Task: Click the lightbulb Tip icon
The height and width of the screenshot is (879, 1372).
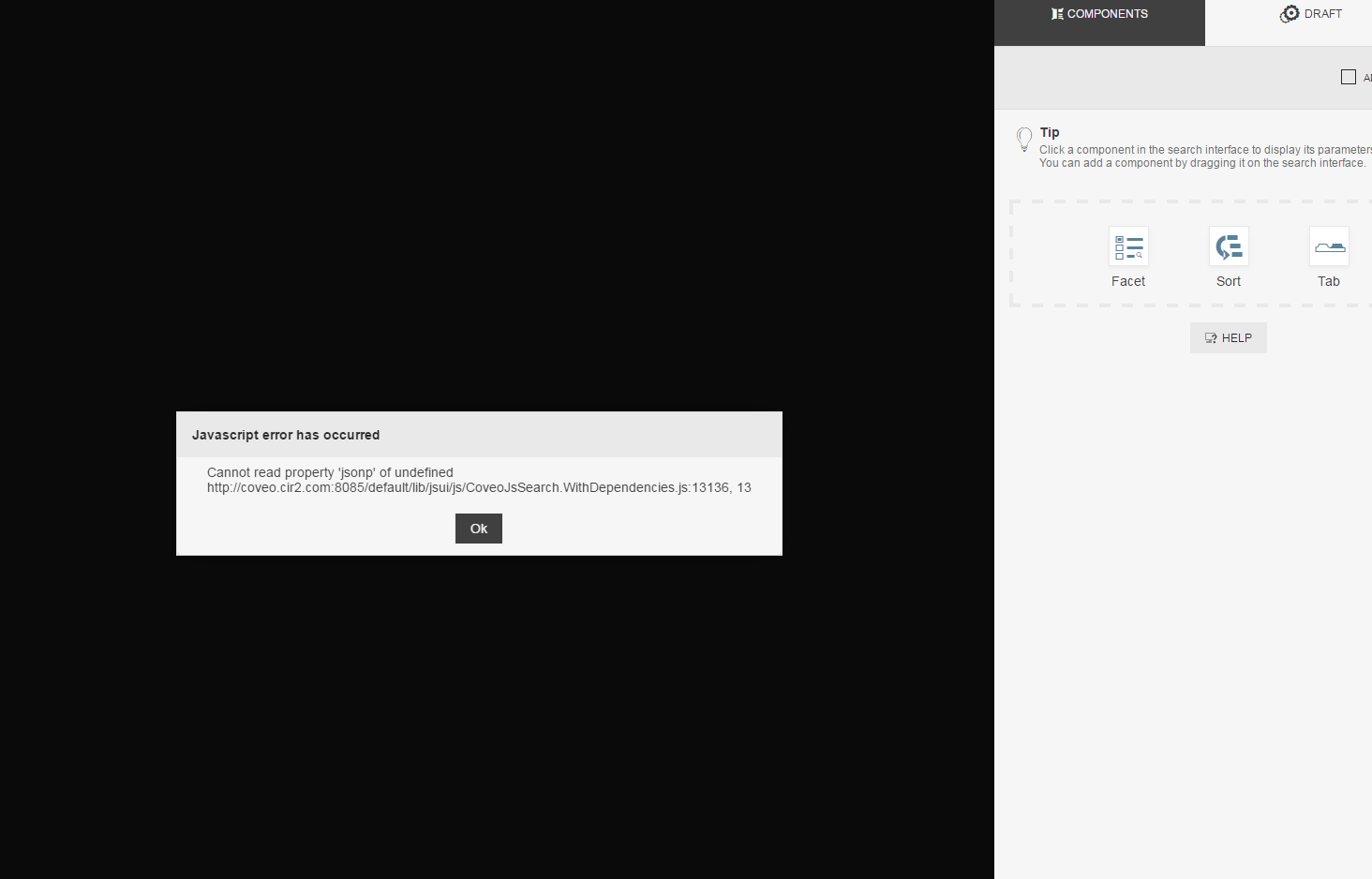Action: [1024, 140]
